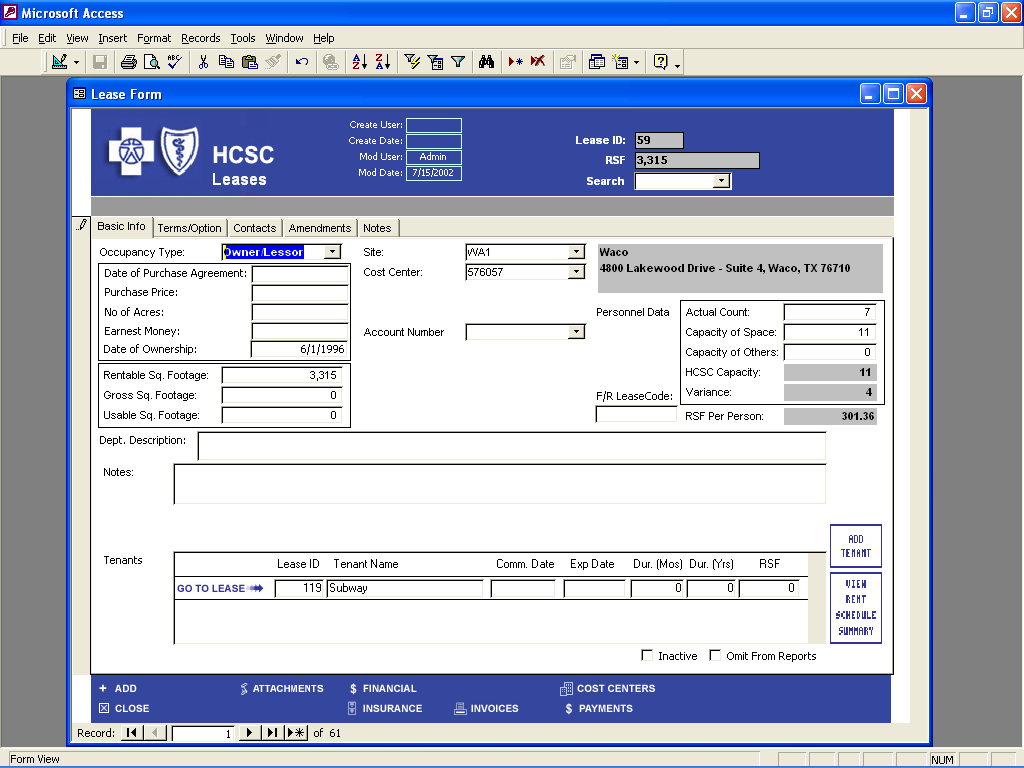Open the toolbar options arrow beside Help
Screen dimensions: 1024x768
pos(677,63)
